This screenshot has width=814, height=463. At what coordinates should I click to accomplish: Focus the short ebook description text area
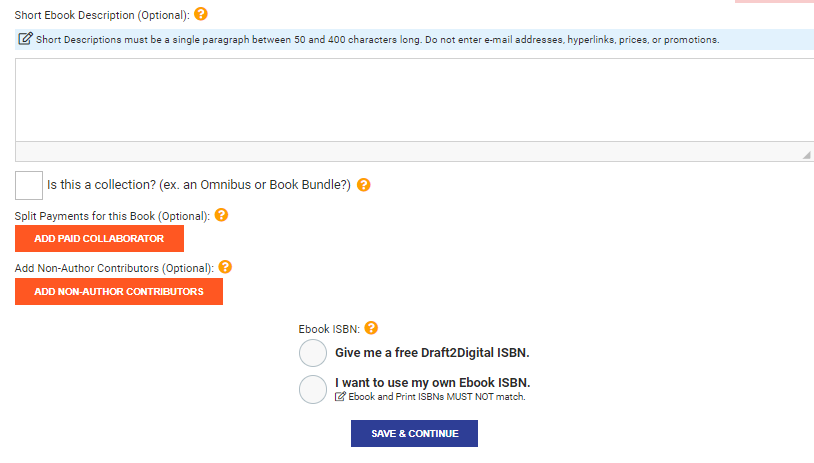click(x=412, y=100)
